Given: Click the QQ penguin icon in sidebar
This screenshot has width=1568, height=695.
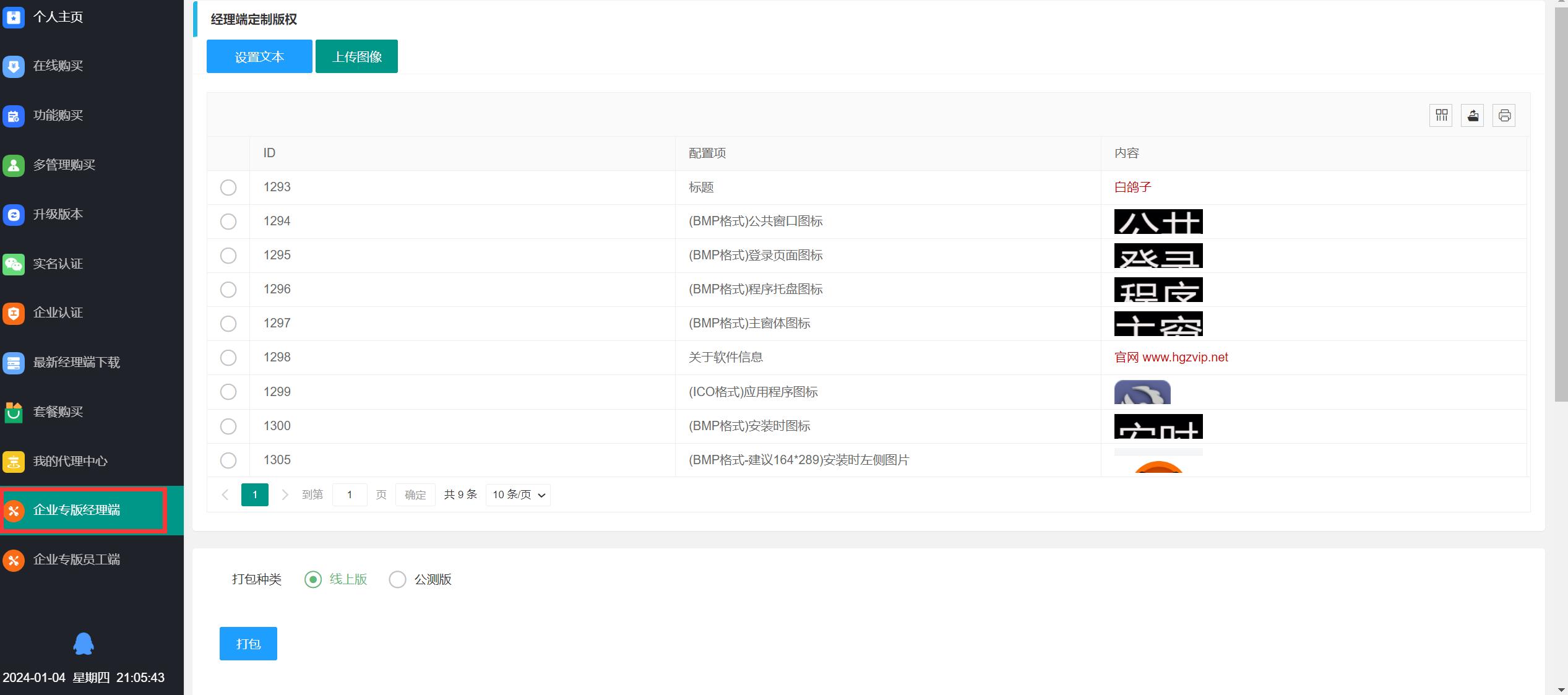Looking at the screenshot, I should [84, 644].
